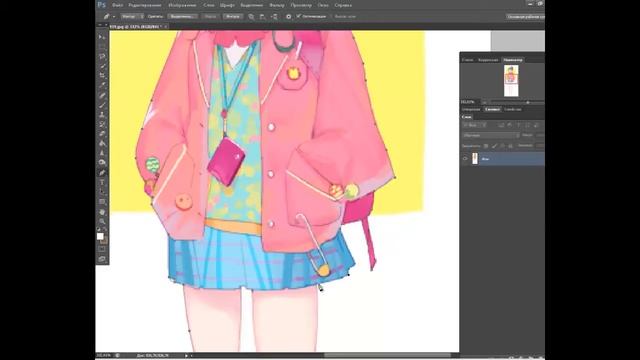
Task: Open path operations in options bar
Action: coord(251,16)
